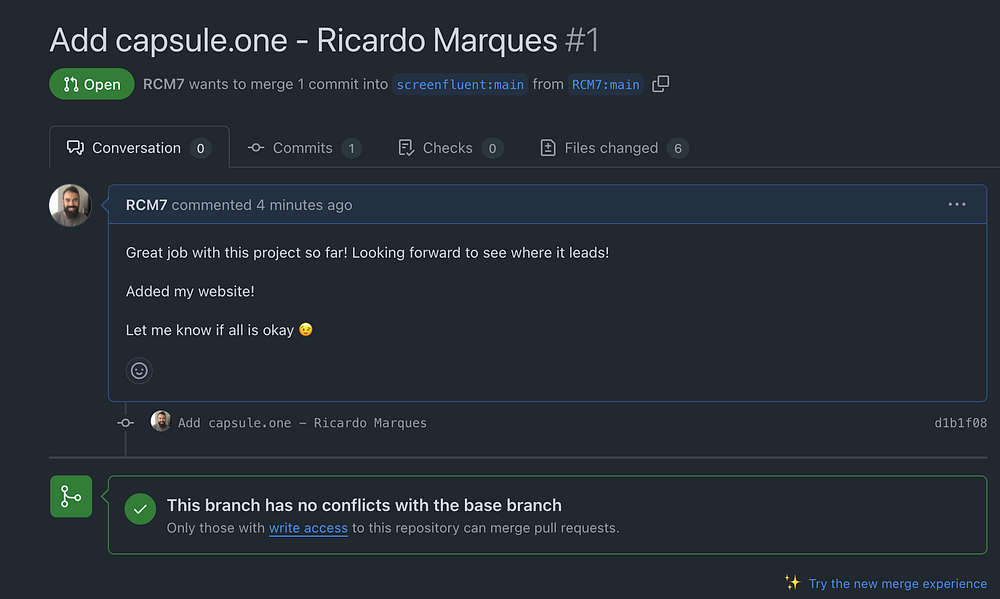The height and width of the screenshot is (599, 1000).
Task: Open the comment options ellipsis menu
Action: point(957,205)
